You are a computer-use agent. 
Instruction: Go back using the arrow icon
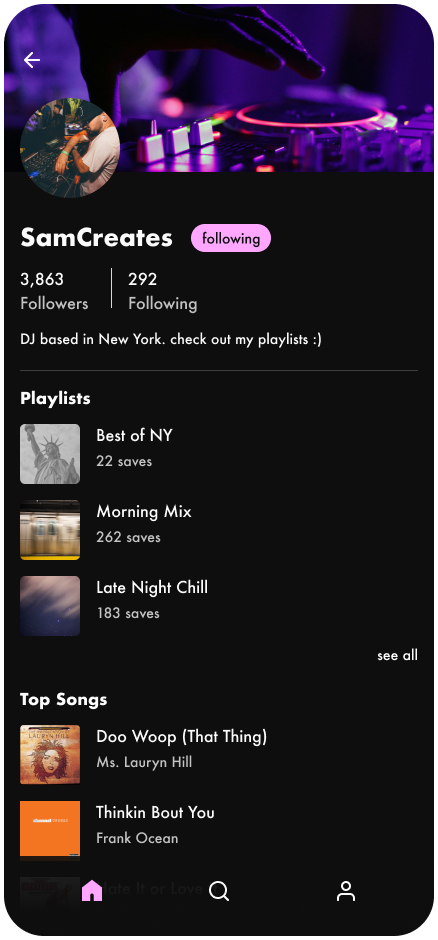[x=32, y=60]
